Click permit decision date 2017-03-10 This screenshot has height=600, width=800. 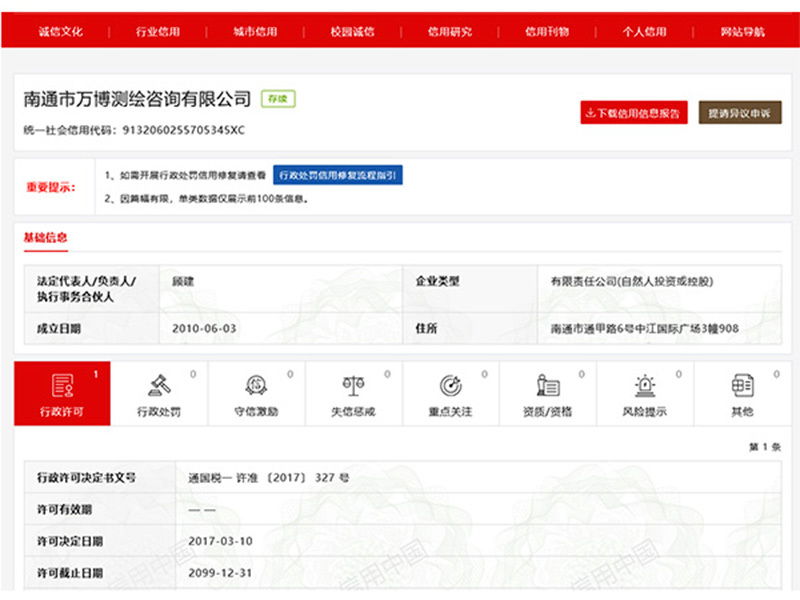coord(220,541)
